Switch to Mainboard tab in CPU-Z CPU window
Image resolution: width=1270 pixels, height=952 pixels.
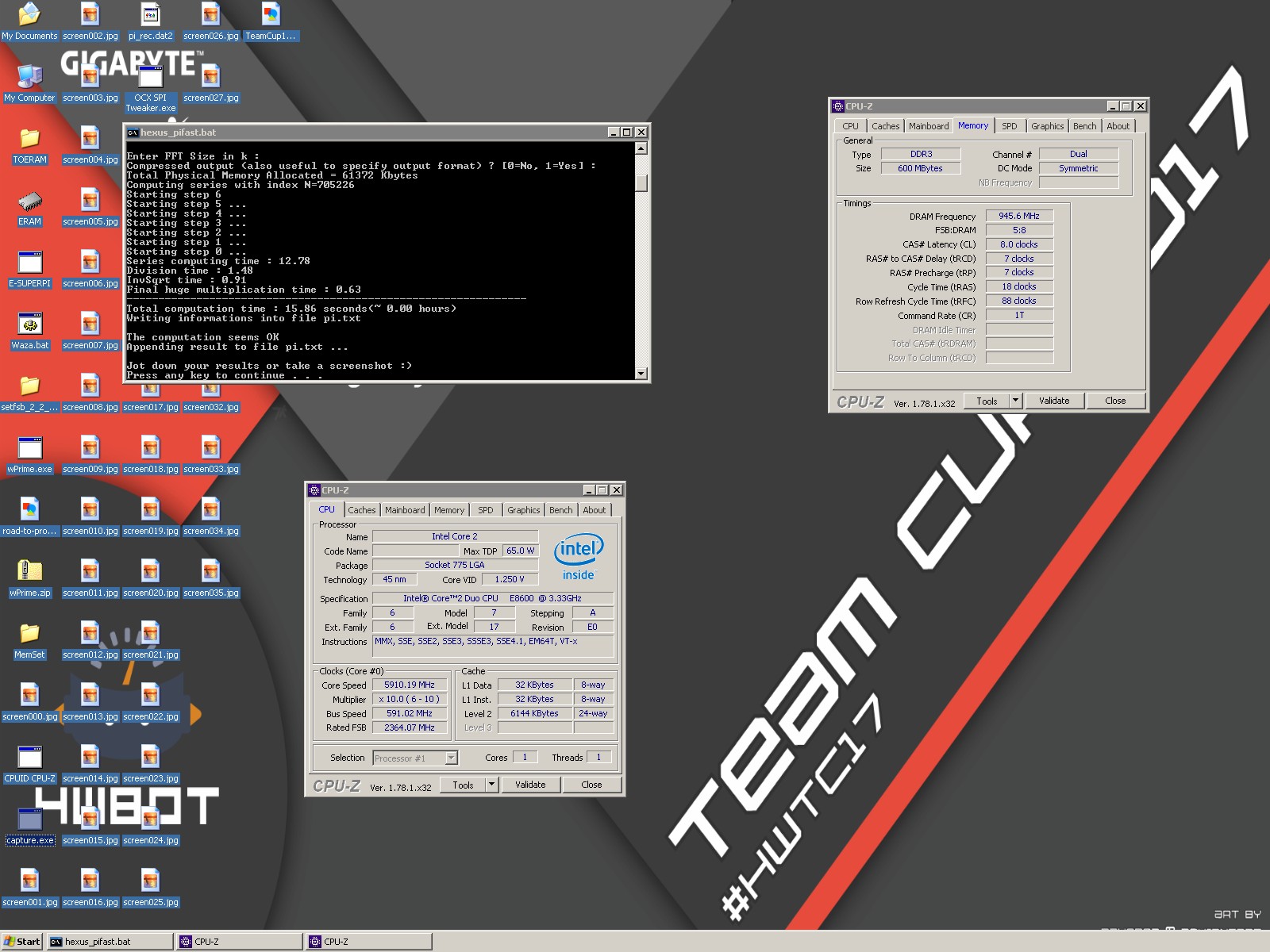[x=405, y=510]
